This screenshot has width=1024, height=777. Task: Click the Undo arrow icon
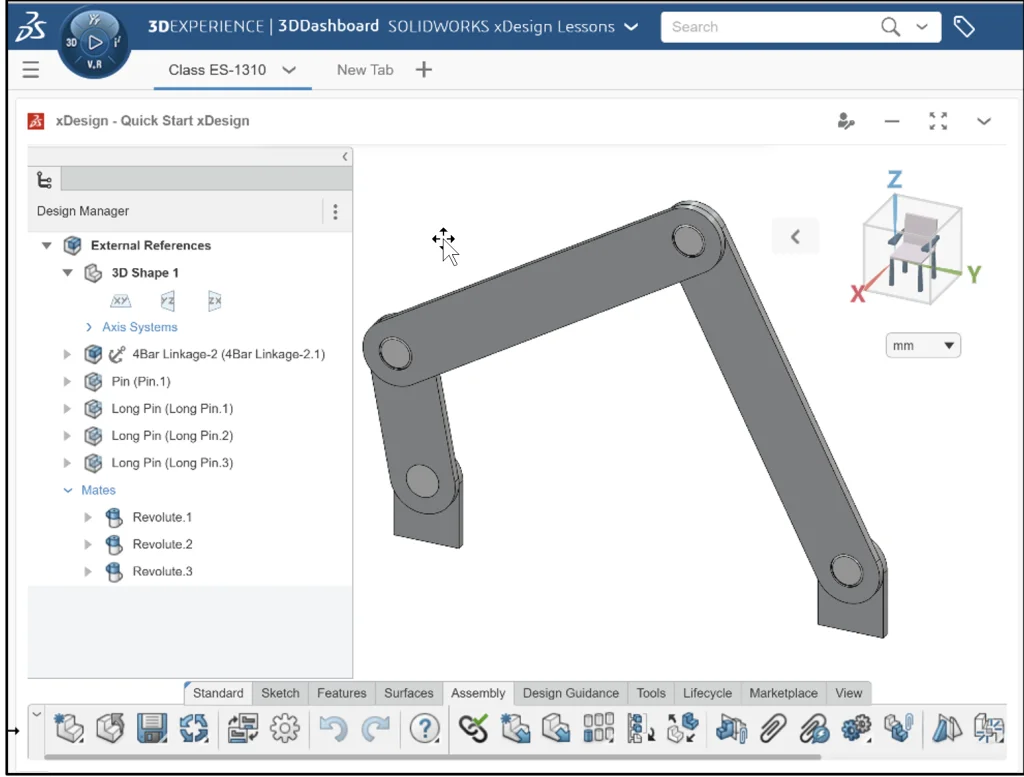(x=335, y=729)
